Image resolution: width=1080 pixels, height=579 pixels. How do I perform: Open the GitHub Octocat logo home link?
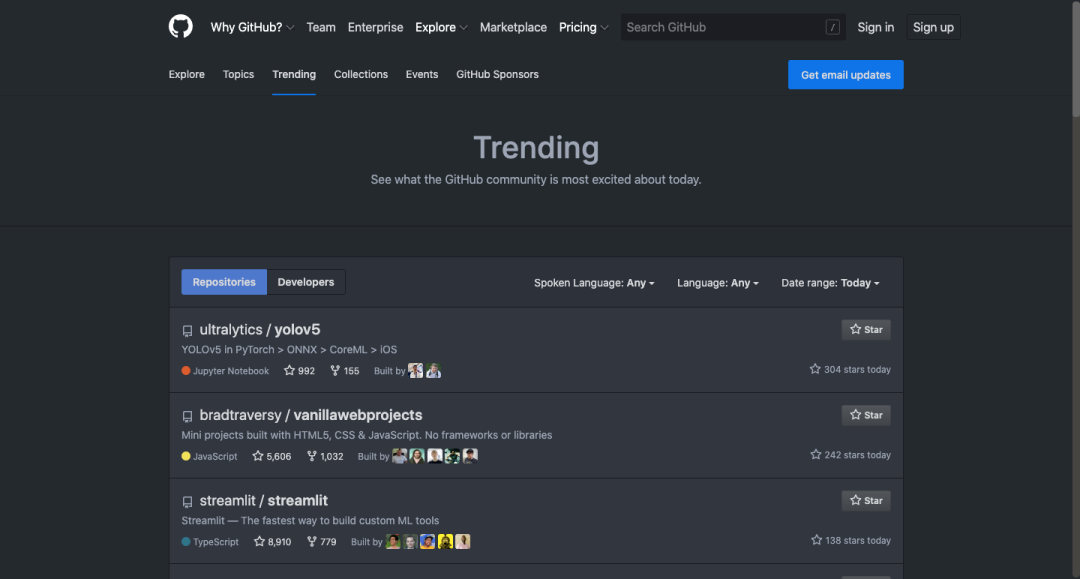point(180,27)
